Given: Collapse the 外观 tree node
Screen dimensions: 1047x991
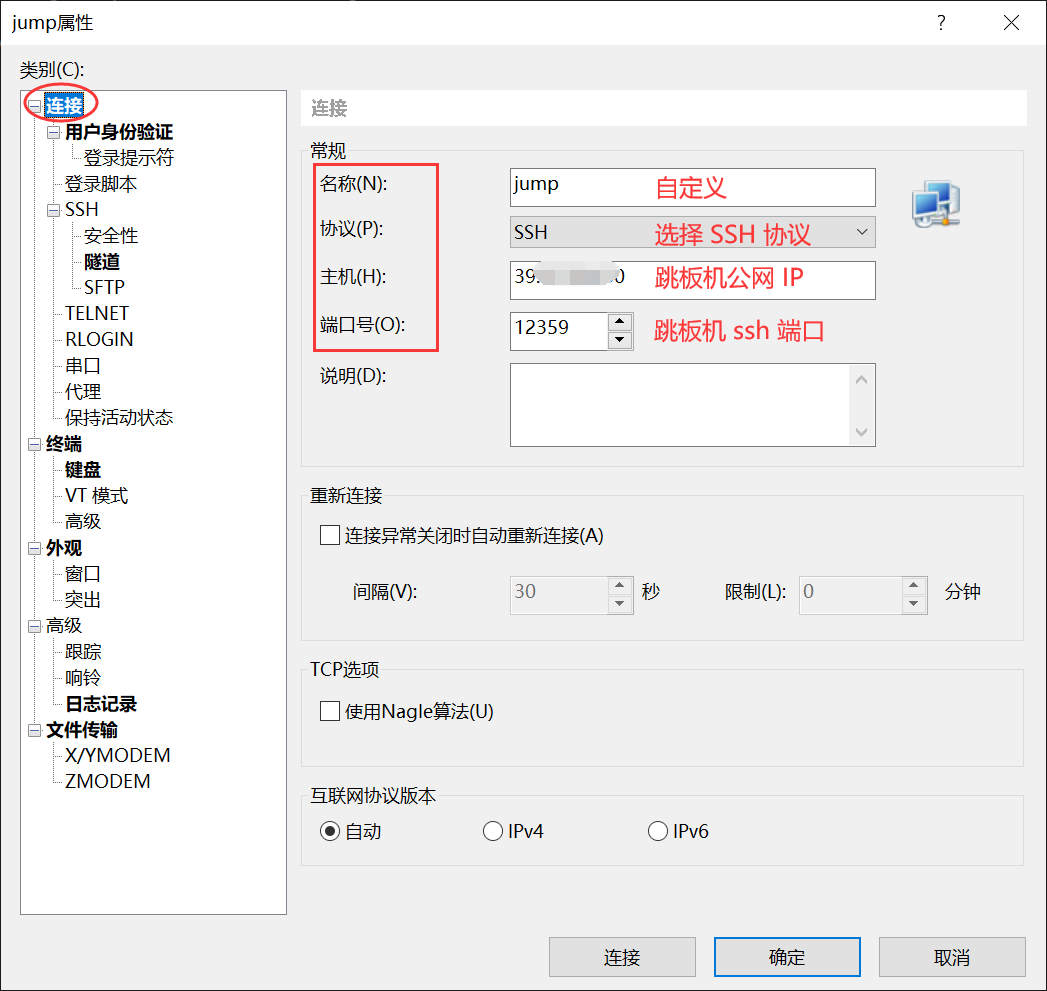Looking at the screenshot, I should (x=35, y=549).
